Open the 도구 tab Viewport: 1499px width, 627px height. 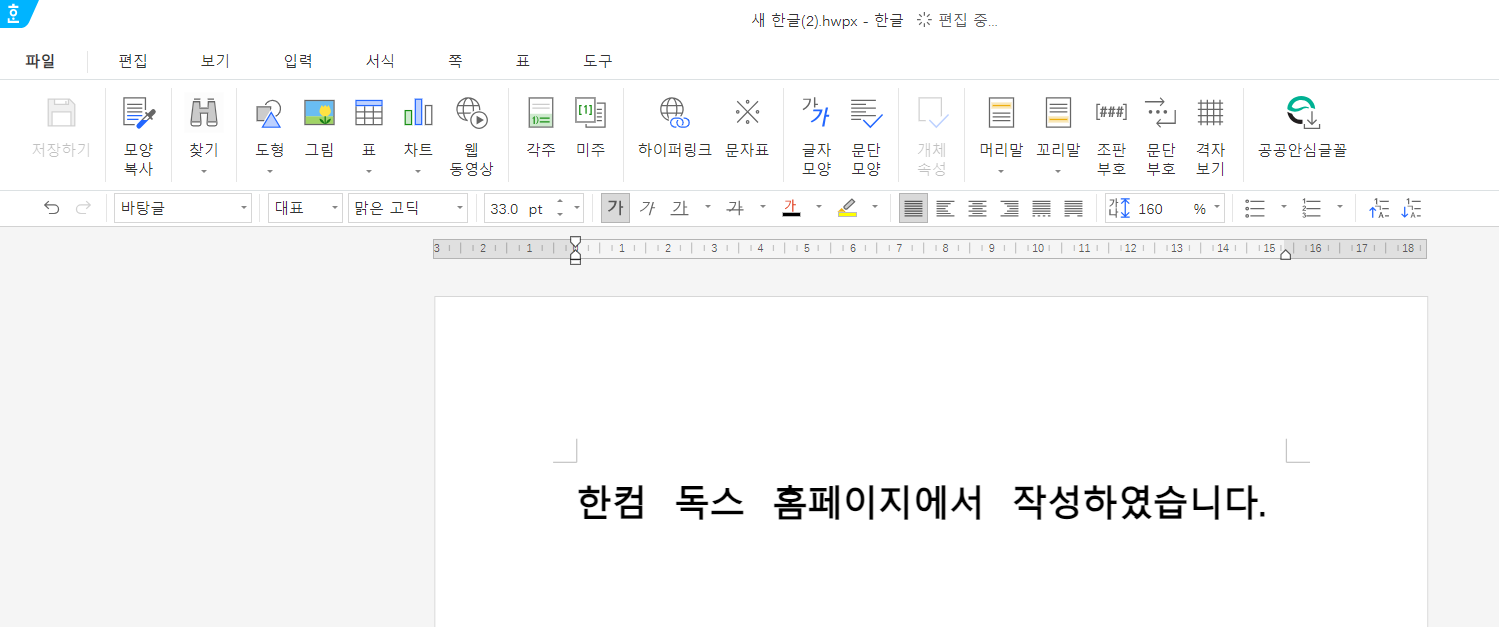(x=598, y=61)
